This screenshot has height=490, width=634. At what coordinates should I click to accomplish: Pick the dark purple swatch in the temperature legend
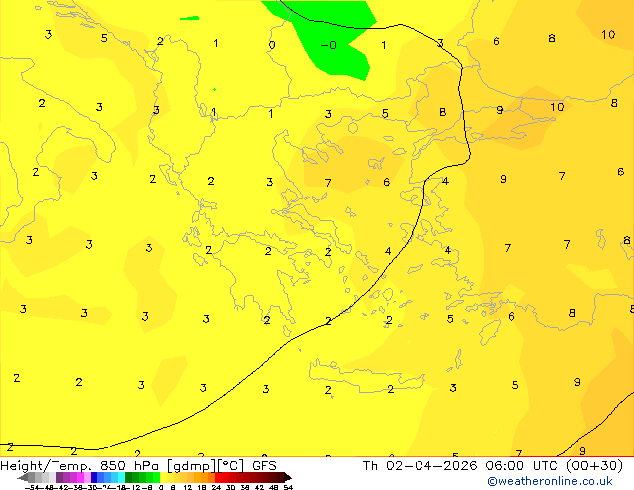[59, 478]
